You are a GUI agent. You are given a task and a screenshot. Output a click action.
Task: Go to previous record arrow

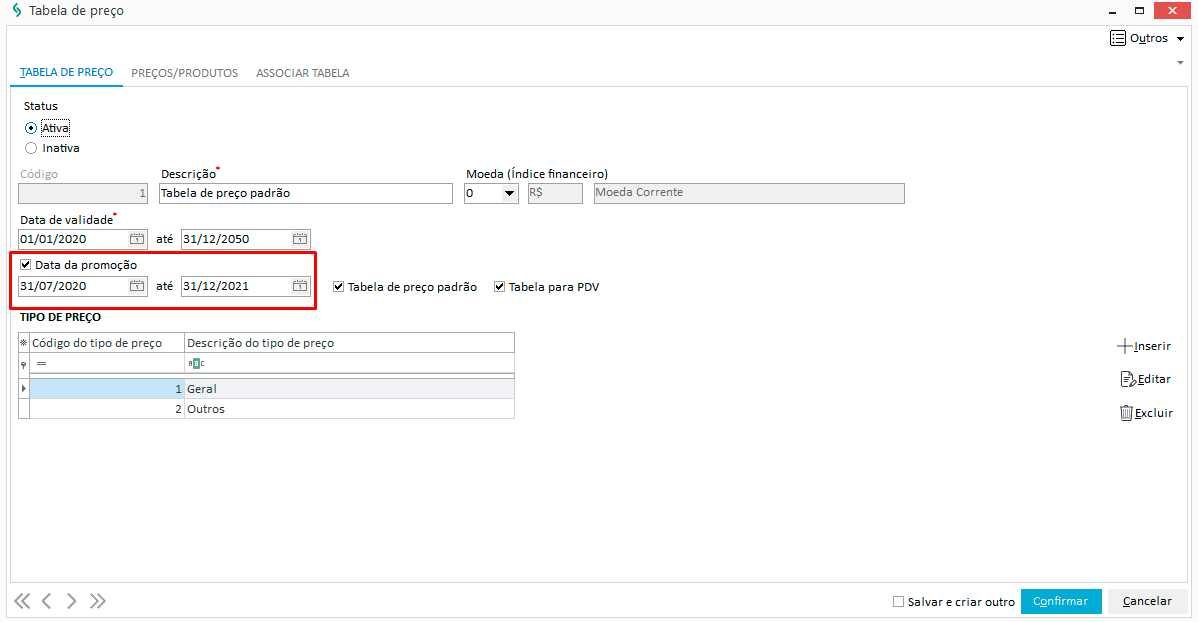click(47, 601)
